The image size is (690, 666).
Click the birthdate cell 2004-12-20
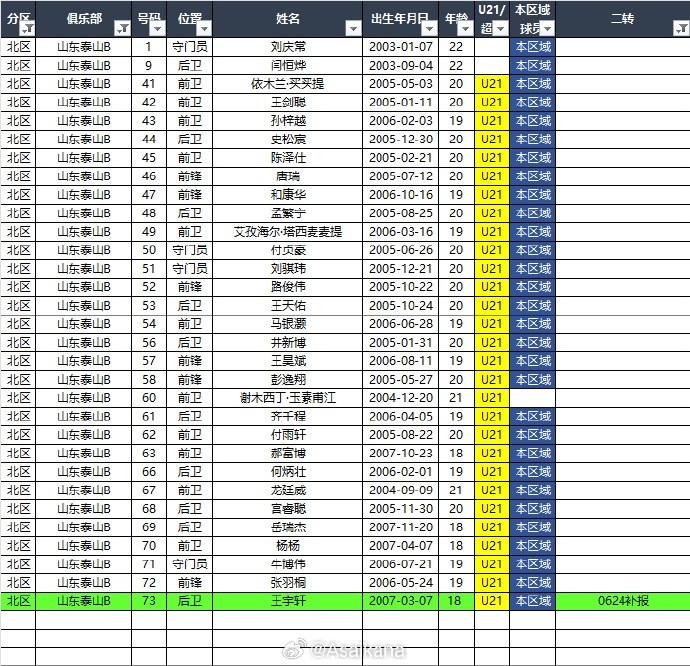pos(401,397)
